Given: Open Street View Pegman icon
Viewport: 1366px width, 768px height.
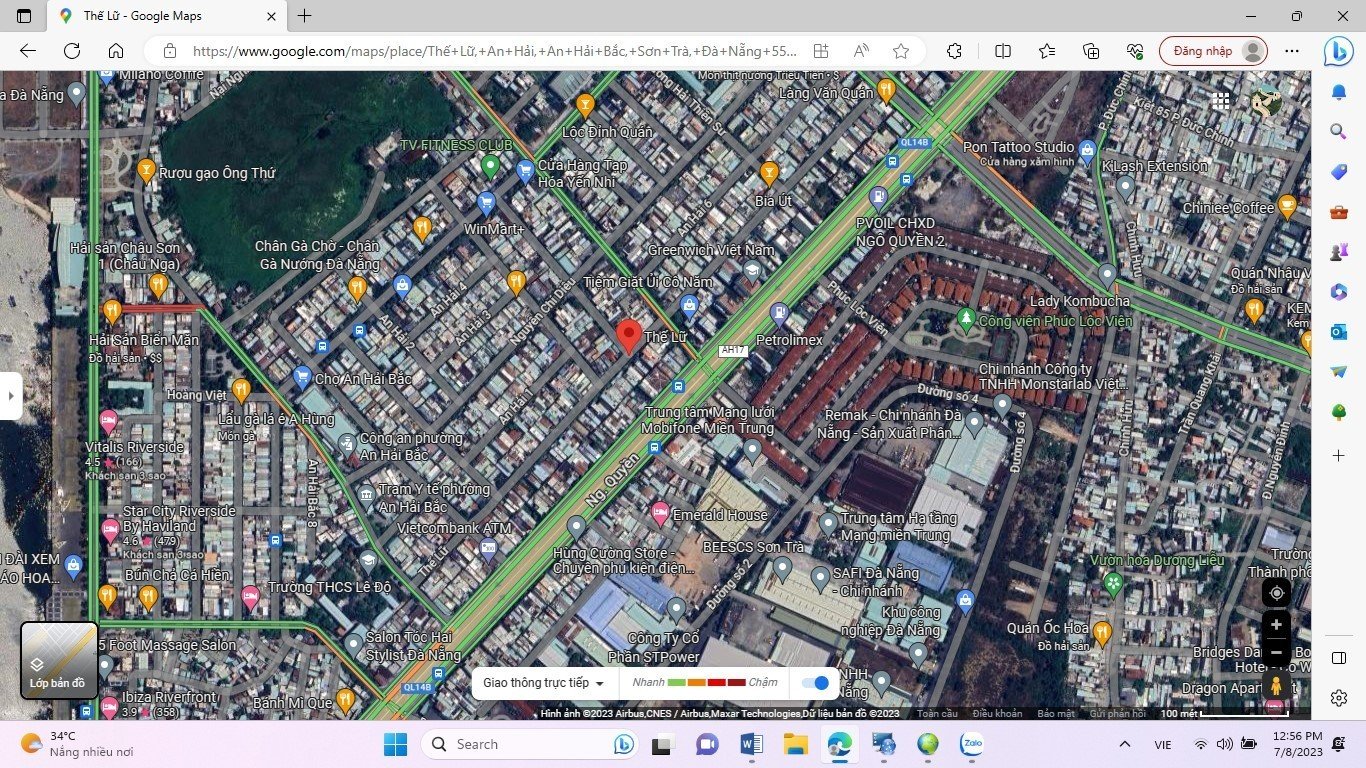Looking at the screenshot, I should coord(1276,686).
